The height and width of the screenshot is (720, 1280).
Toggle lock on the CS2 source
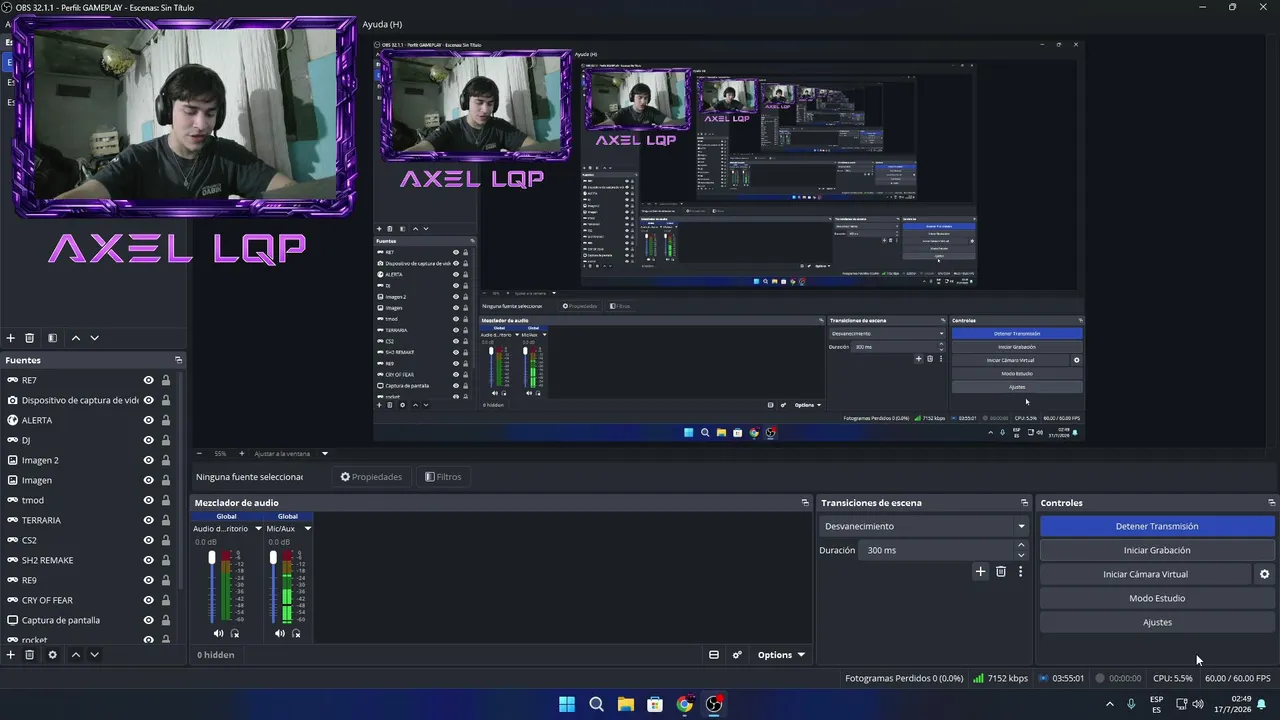165,540
